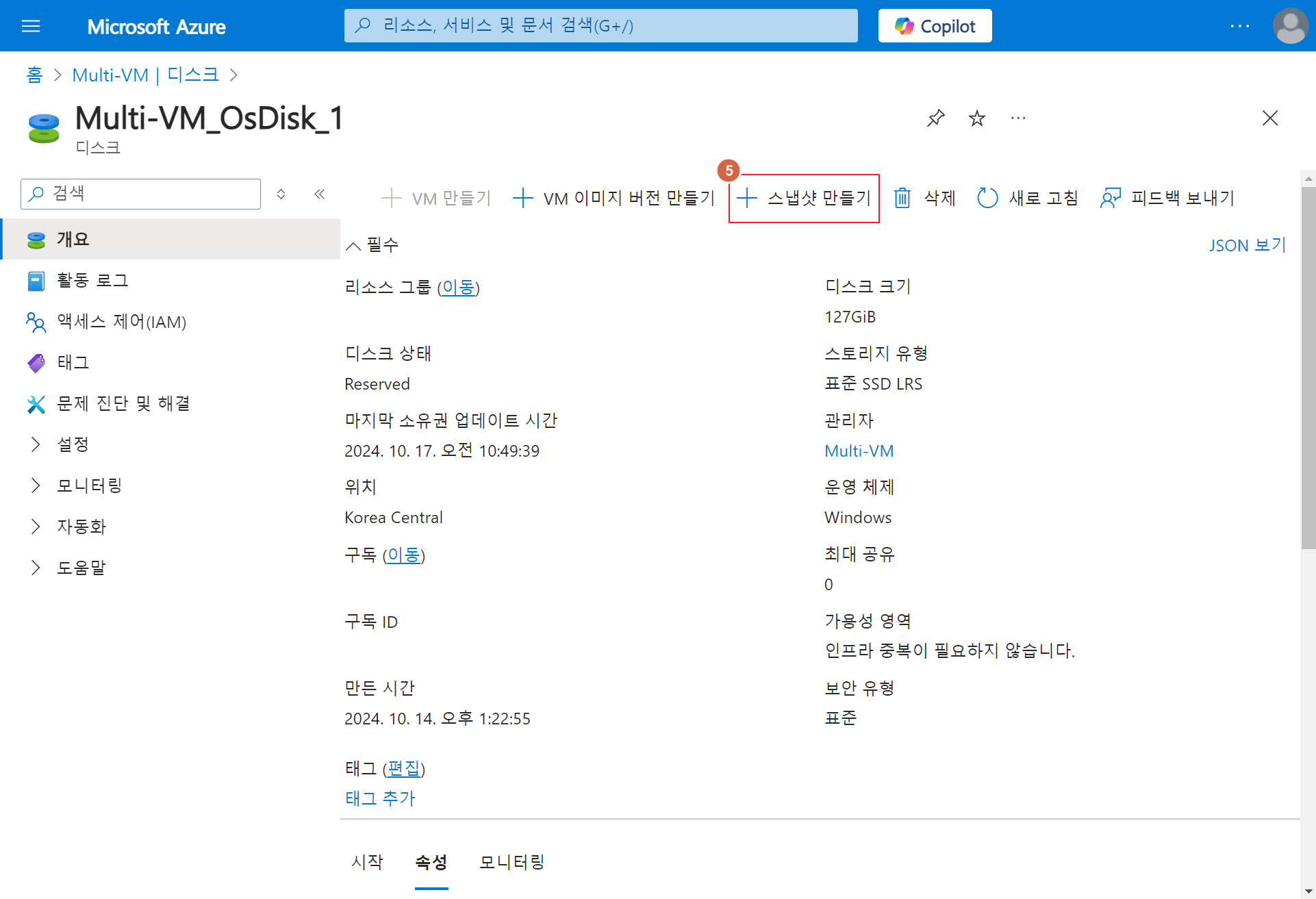Open 피드백 보내기 feedback
Screen dimensions: 1316x899
coord(1167,199)
